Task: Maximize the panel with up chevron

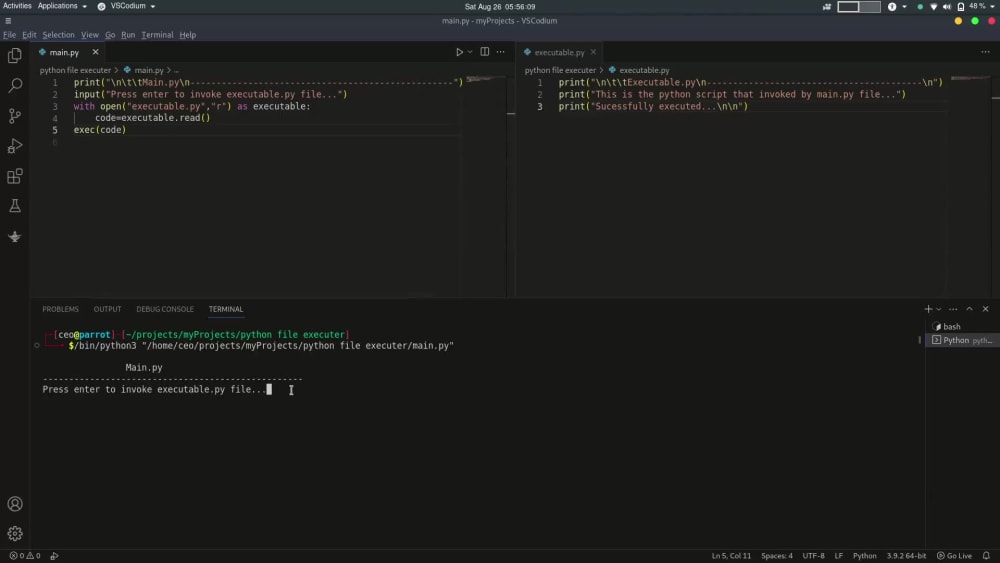Action: tap(969, 309)
